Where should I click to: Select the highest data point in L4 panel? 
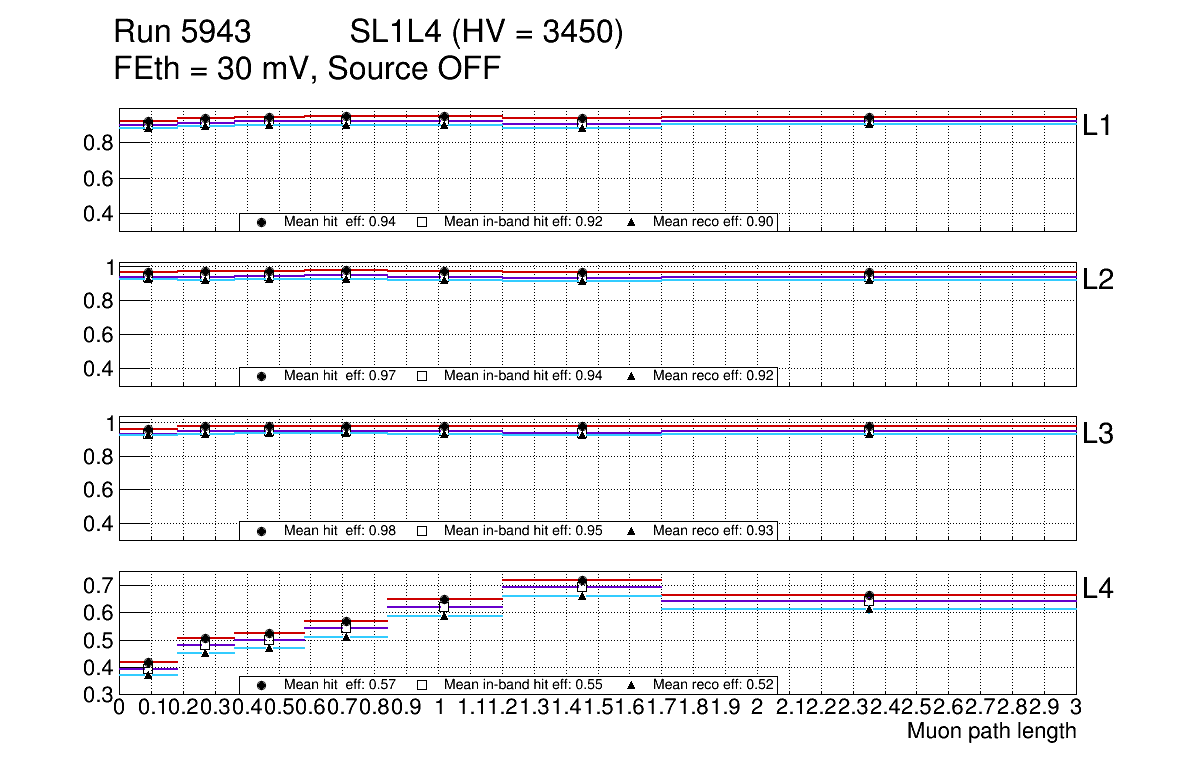582,581
